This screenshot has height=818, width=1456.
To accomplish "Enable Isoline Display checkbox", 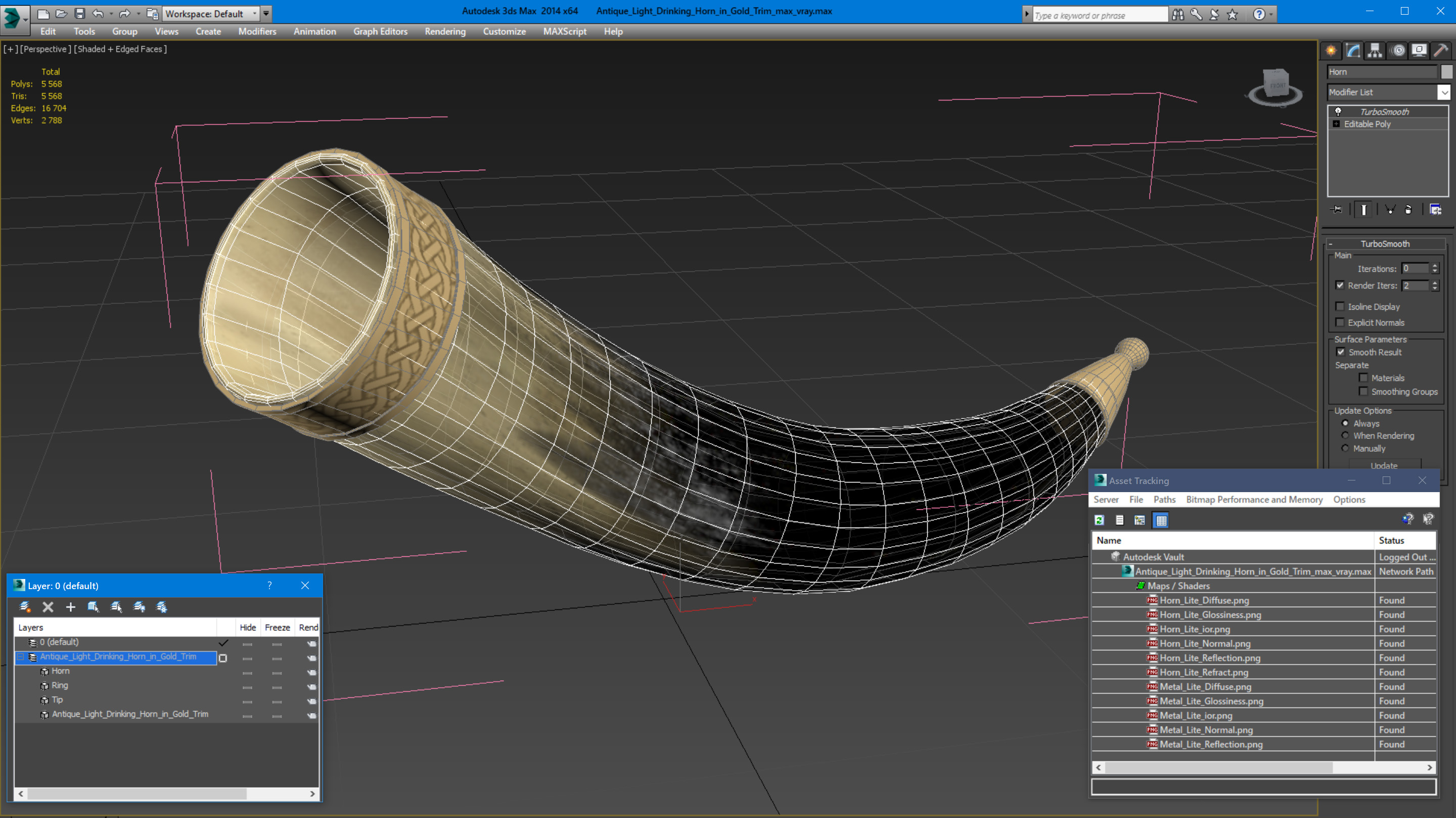I will 1340,307.
